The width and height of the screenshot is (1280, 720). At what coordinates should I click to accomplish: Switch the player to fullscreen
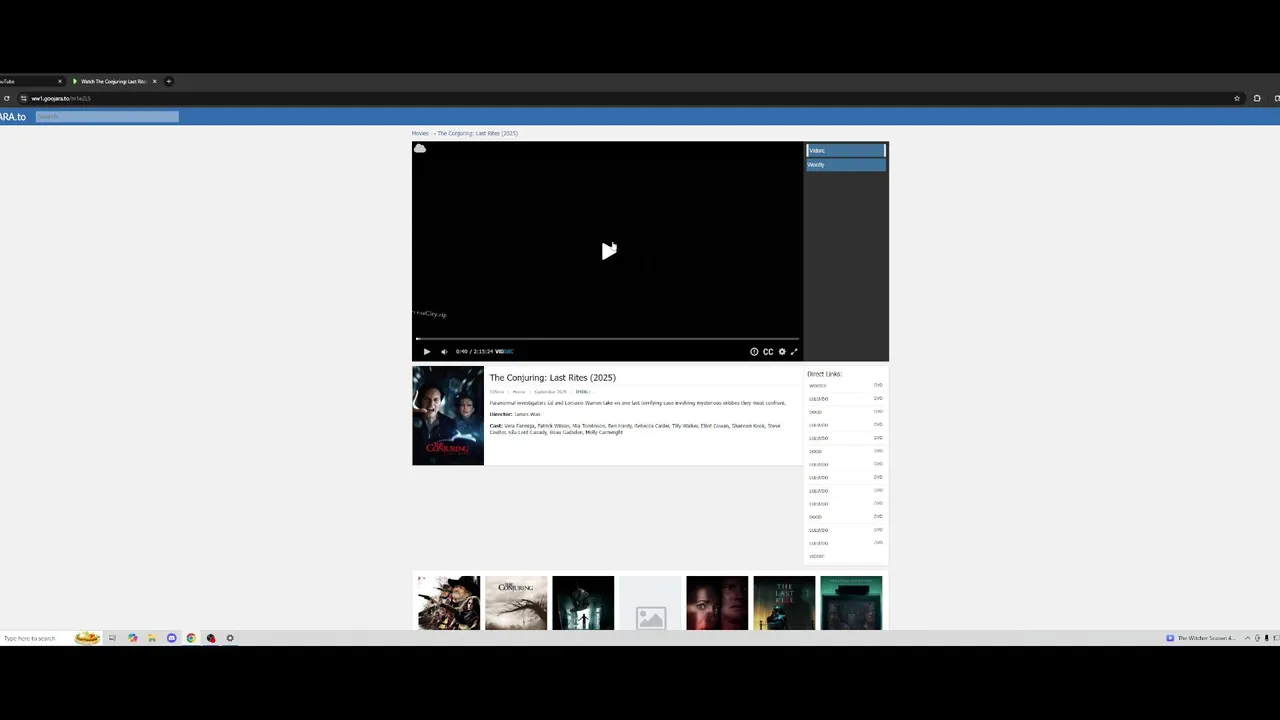[x=794, y=352]
